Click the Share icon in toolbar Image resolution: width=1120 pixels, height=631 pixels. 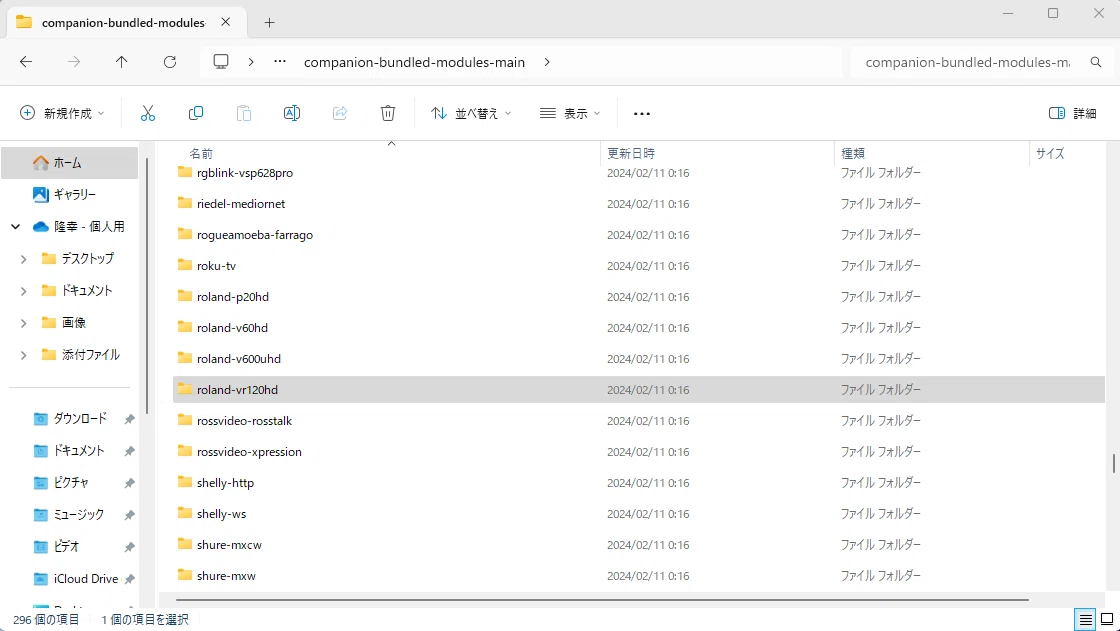pos(340,113)
